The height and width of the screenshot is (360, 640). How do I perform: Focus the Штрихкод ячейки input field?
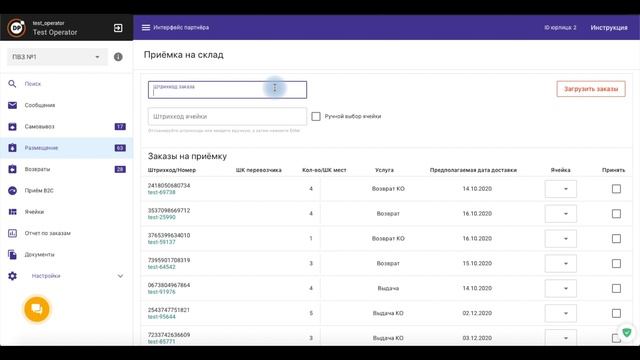227,116
